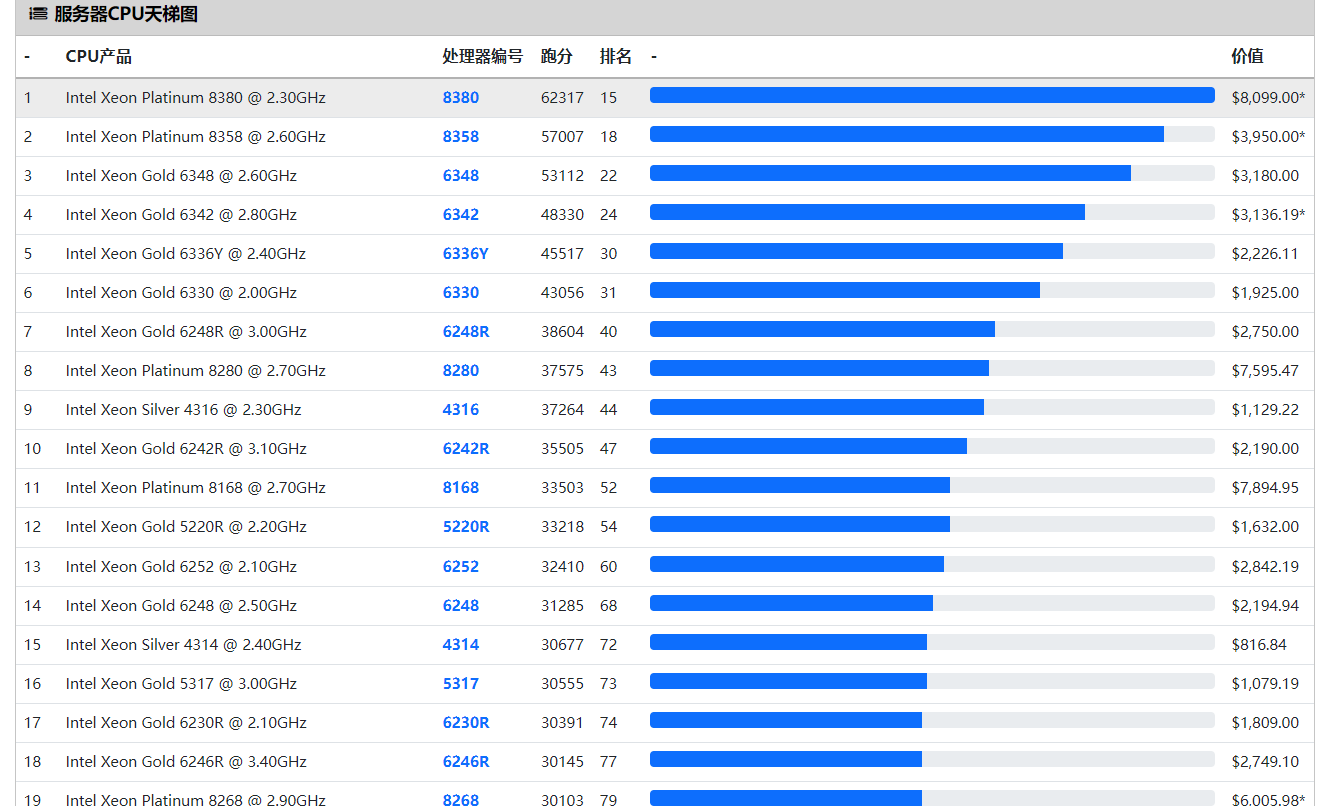Click the 62317 benchmark score
The height and width of the screenshot is (806, 1331).
click(562, 98)
